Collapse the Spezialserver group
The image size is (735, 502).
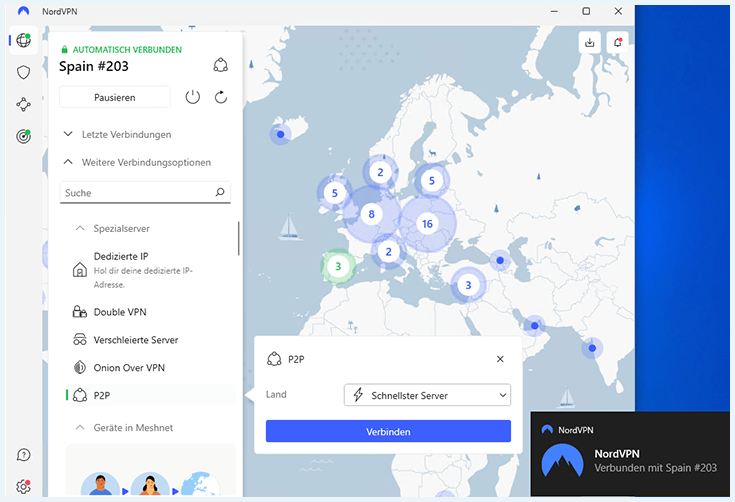112,228
